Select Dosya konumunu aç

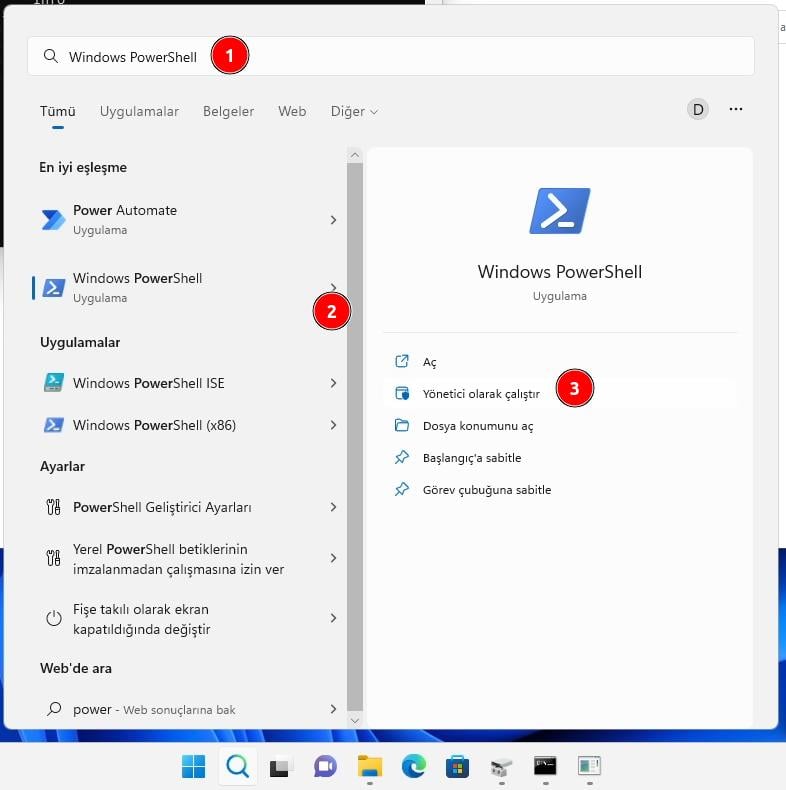pos(478,426)
